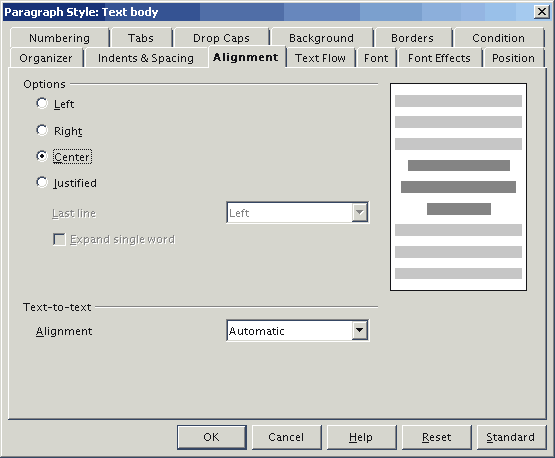Click the alignment preview box
Screen dimensions: 555x458
click(x=458, y=187)
